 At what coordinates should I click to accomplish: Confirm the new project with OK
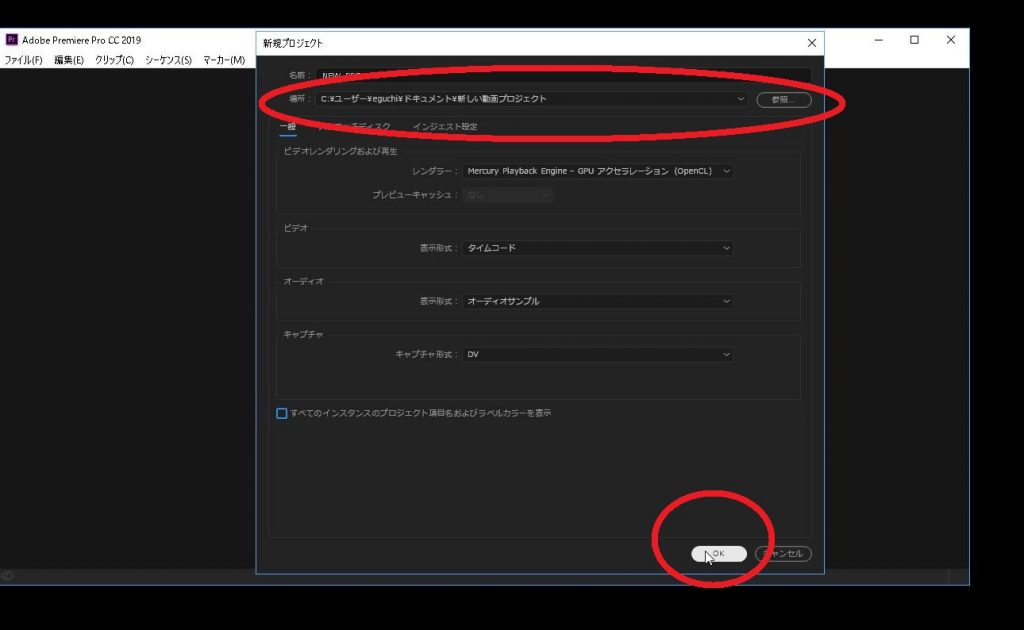(719, 554)
